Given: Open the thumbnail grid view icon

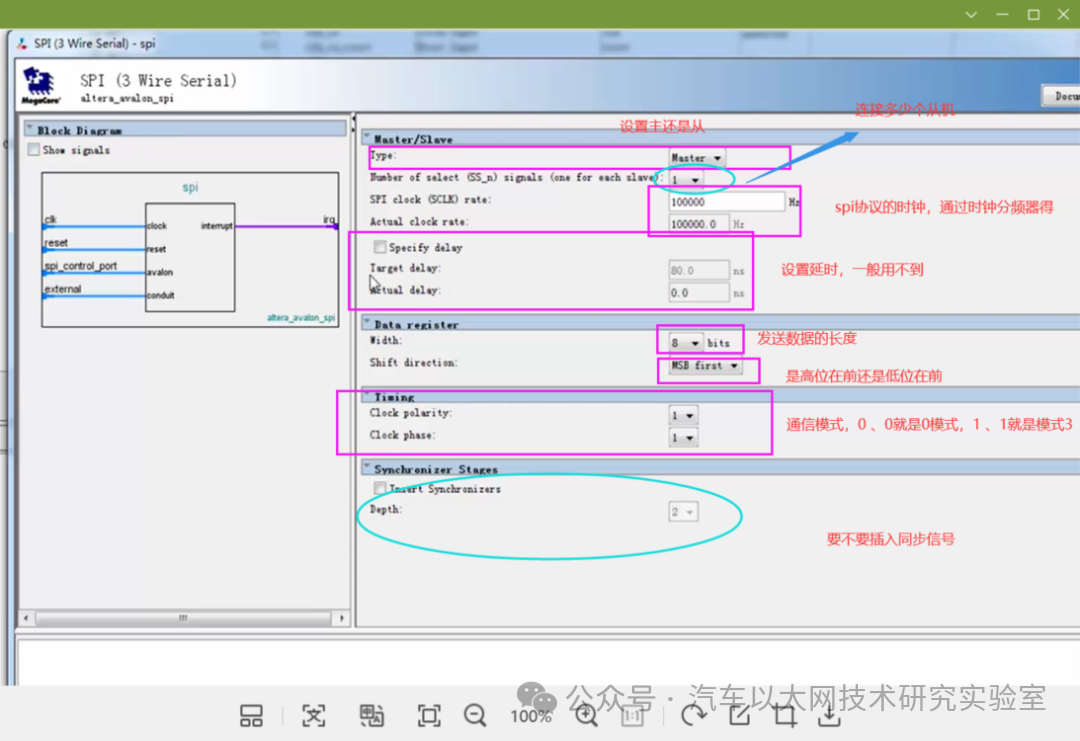Looking at the screenshot, I should coord(251,716).
